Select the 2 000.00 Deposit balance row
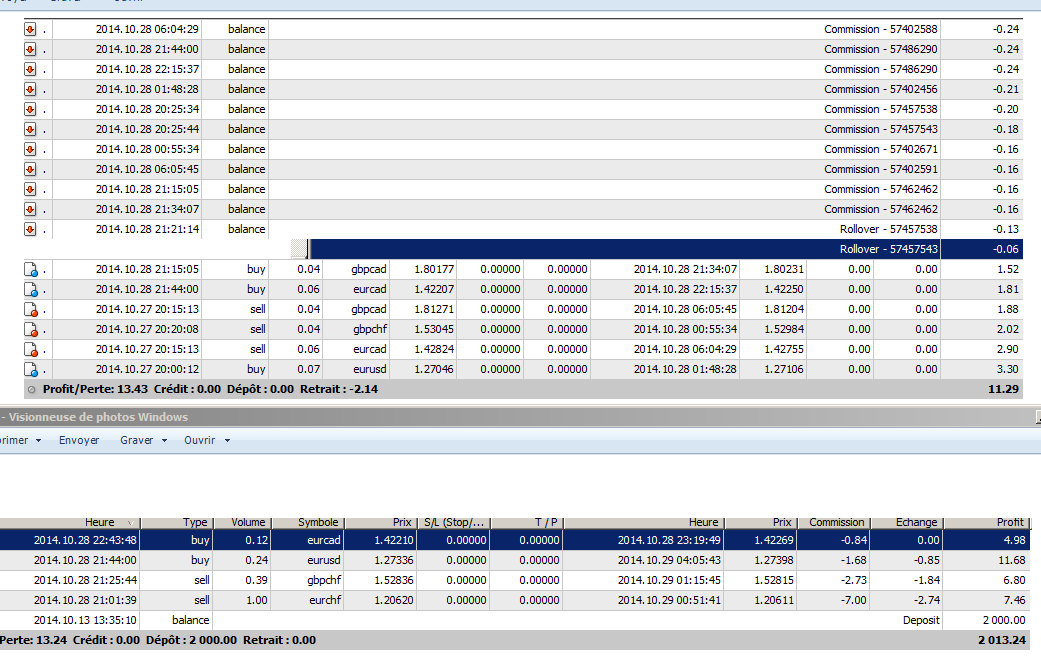This screenshot has width=1041, height=656. [x=500, y=620]
